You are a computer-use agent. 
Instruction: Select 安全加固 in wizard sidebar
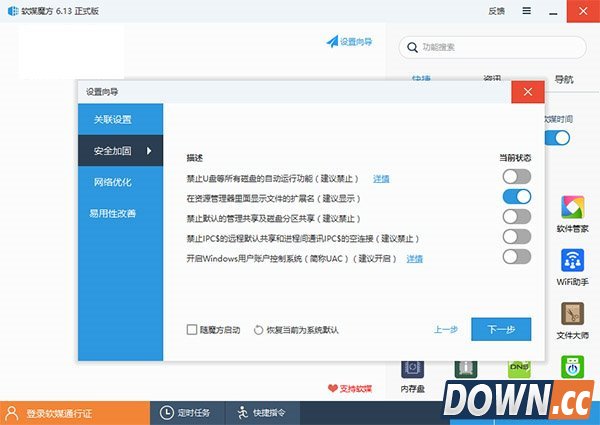pyautogui.click(x=121, y=150)
